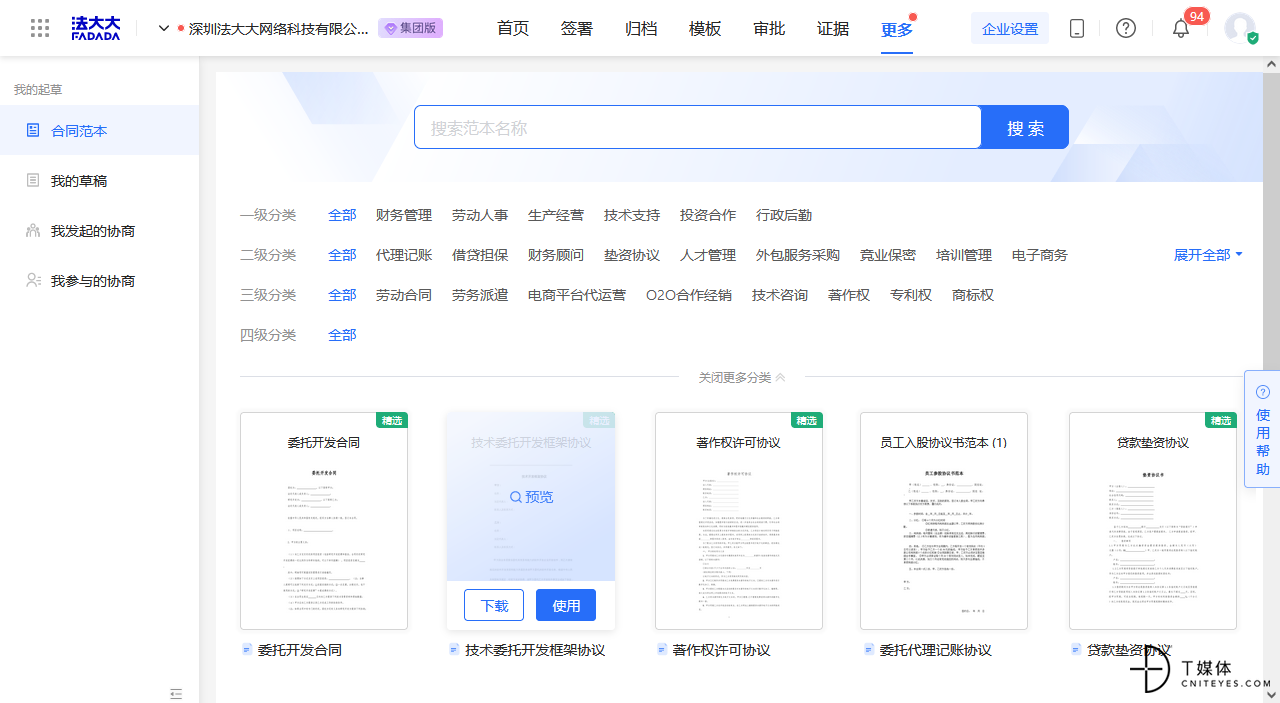1280x703 pixels.
Task: Click the 我的草稿 sidebar icon
Action: point(33,181)
